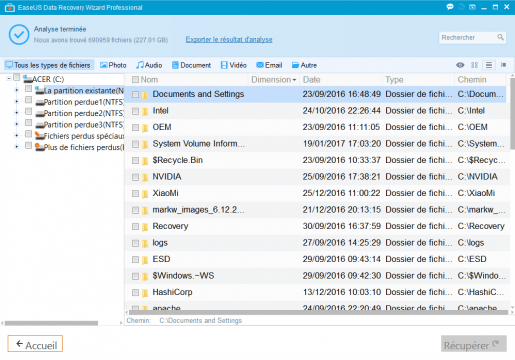Screen dimensions: 515x360
Task: Click the tree panel horizontal scrollbar
Action: [x=51, y=323]
